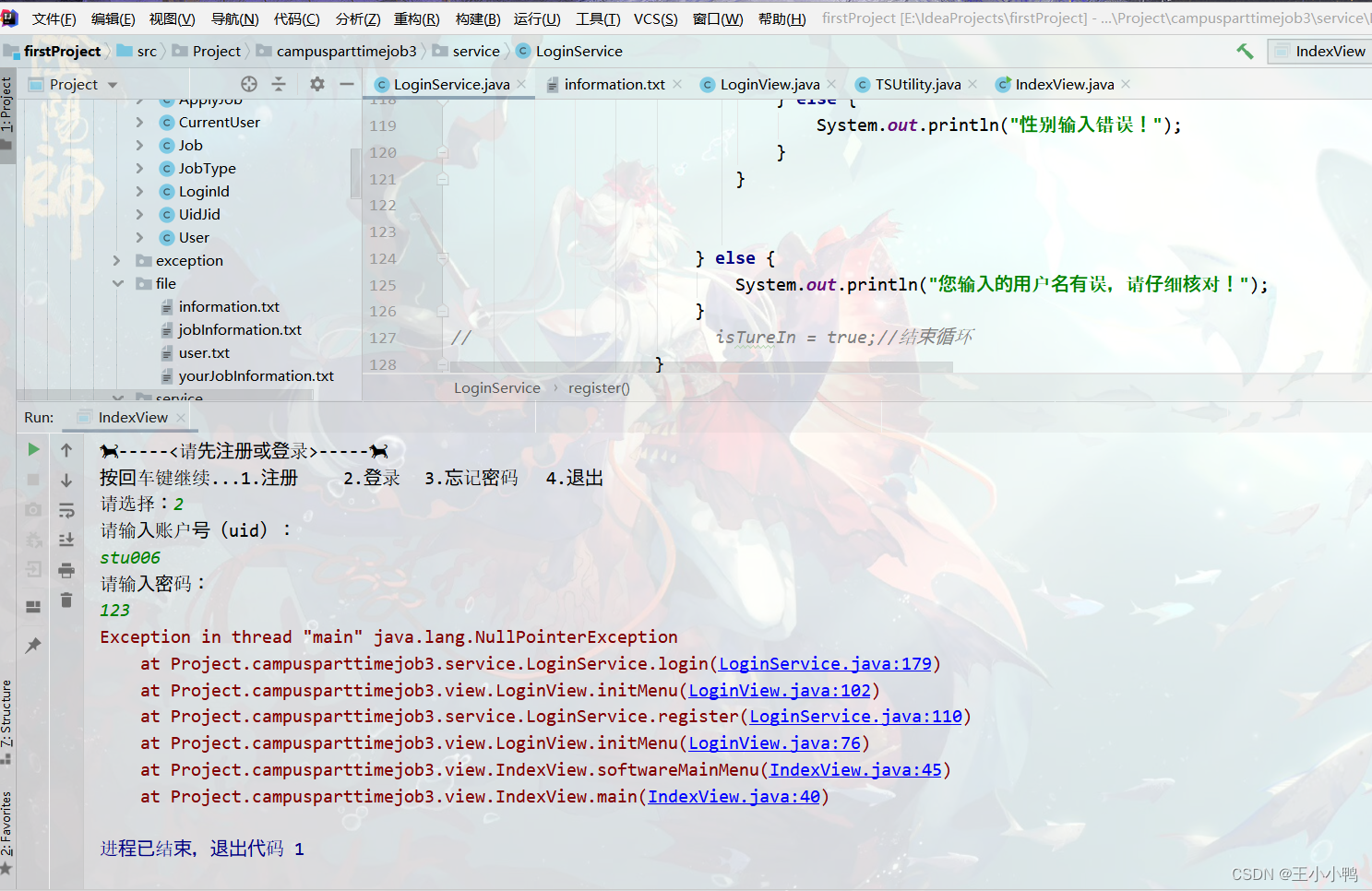Open the 重构(R) menu
The image size is (1372, 891).
pos(417,18)
